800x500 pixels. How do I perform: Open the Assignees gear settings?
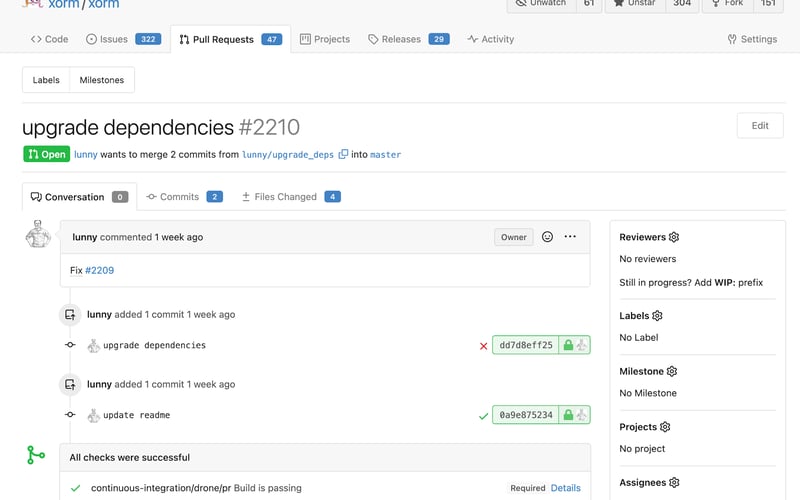tap(674, 483)
